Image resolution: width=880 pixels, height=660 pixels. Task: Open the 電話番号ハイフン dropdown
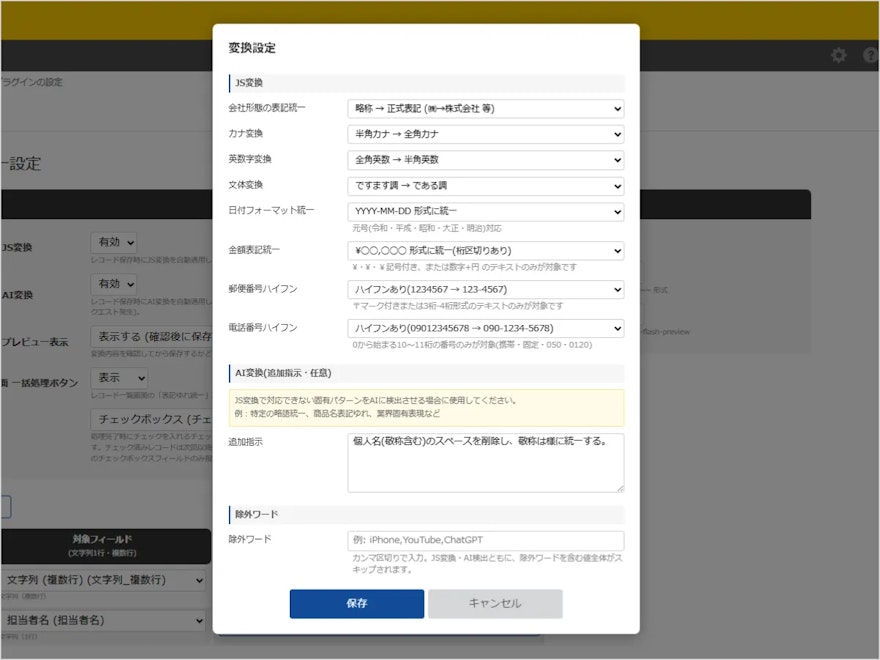pyautogui.click(x=485, y=329)
